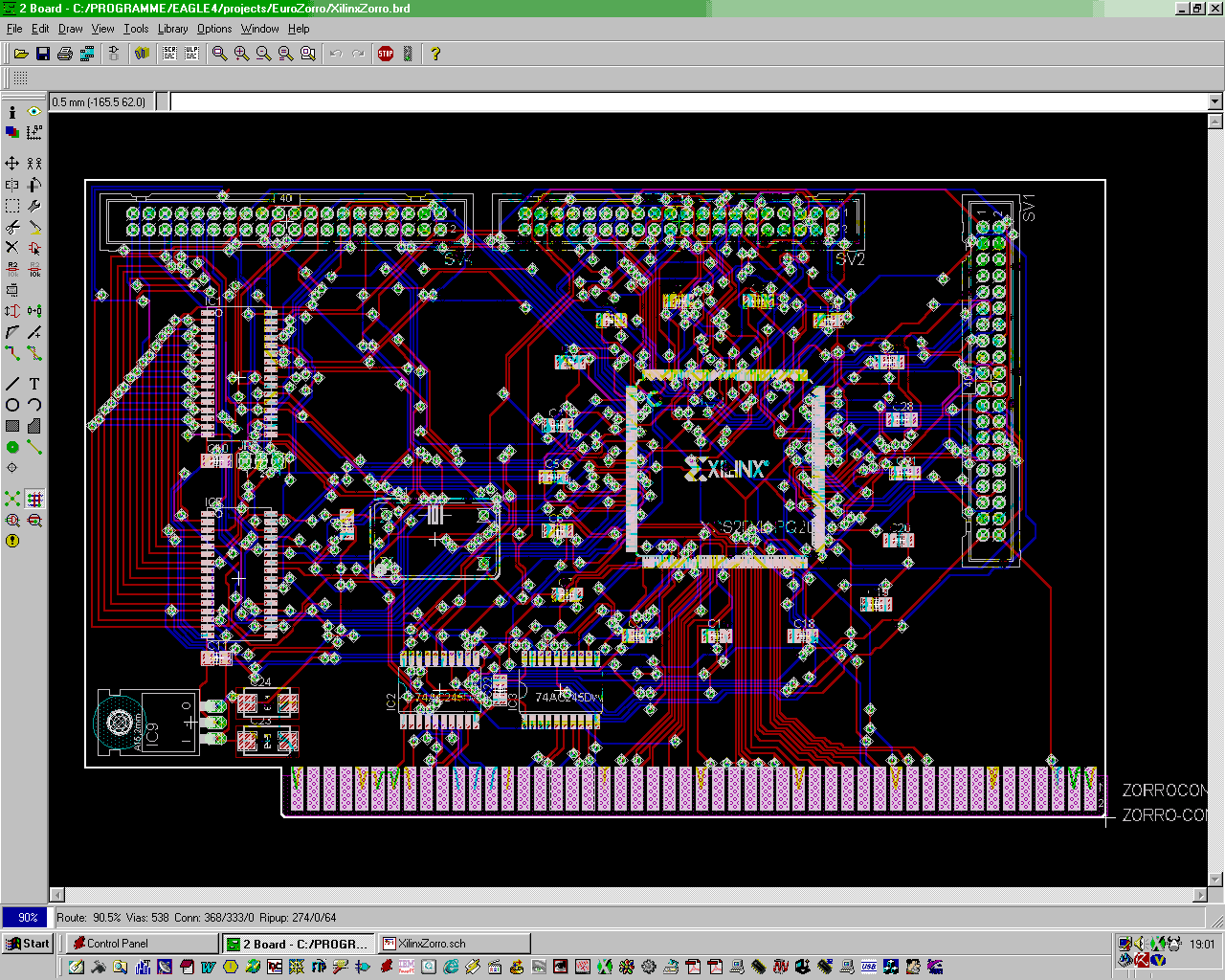
Task: Start the Autorouter tool
Action: click(x=34, y=500)
